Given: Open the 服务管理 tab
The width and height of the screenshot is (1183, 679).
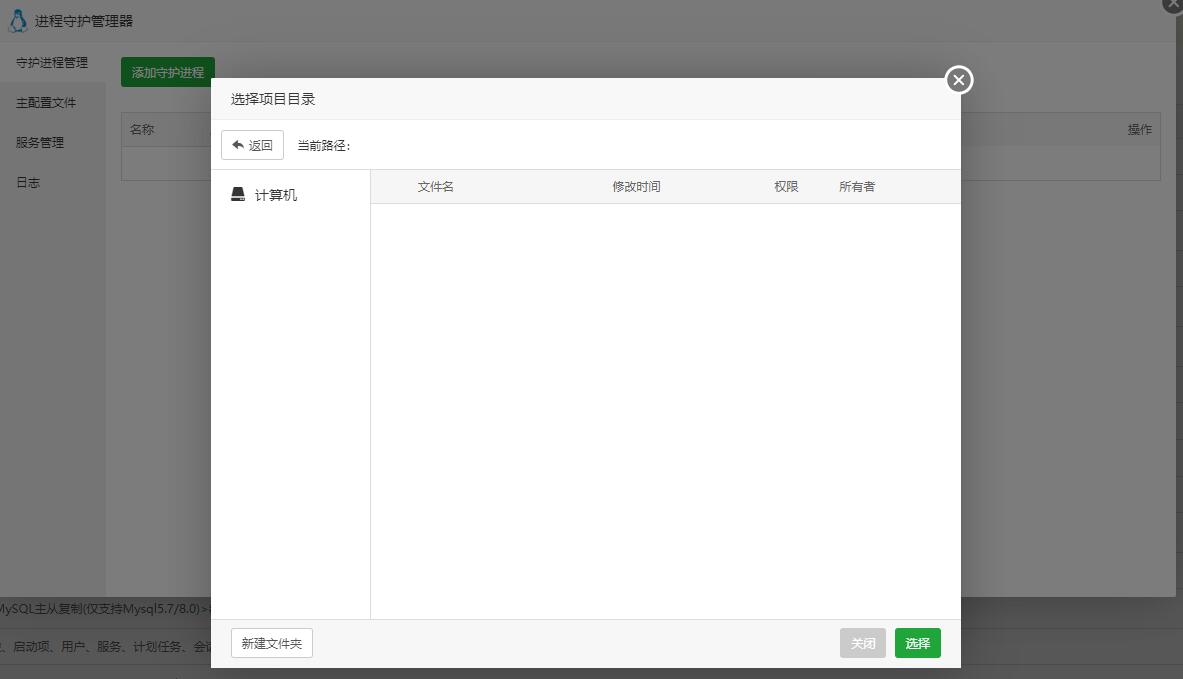Looking at the screenshot, I should 40,143.
